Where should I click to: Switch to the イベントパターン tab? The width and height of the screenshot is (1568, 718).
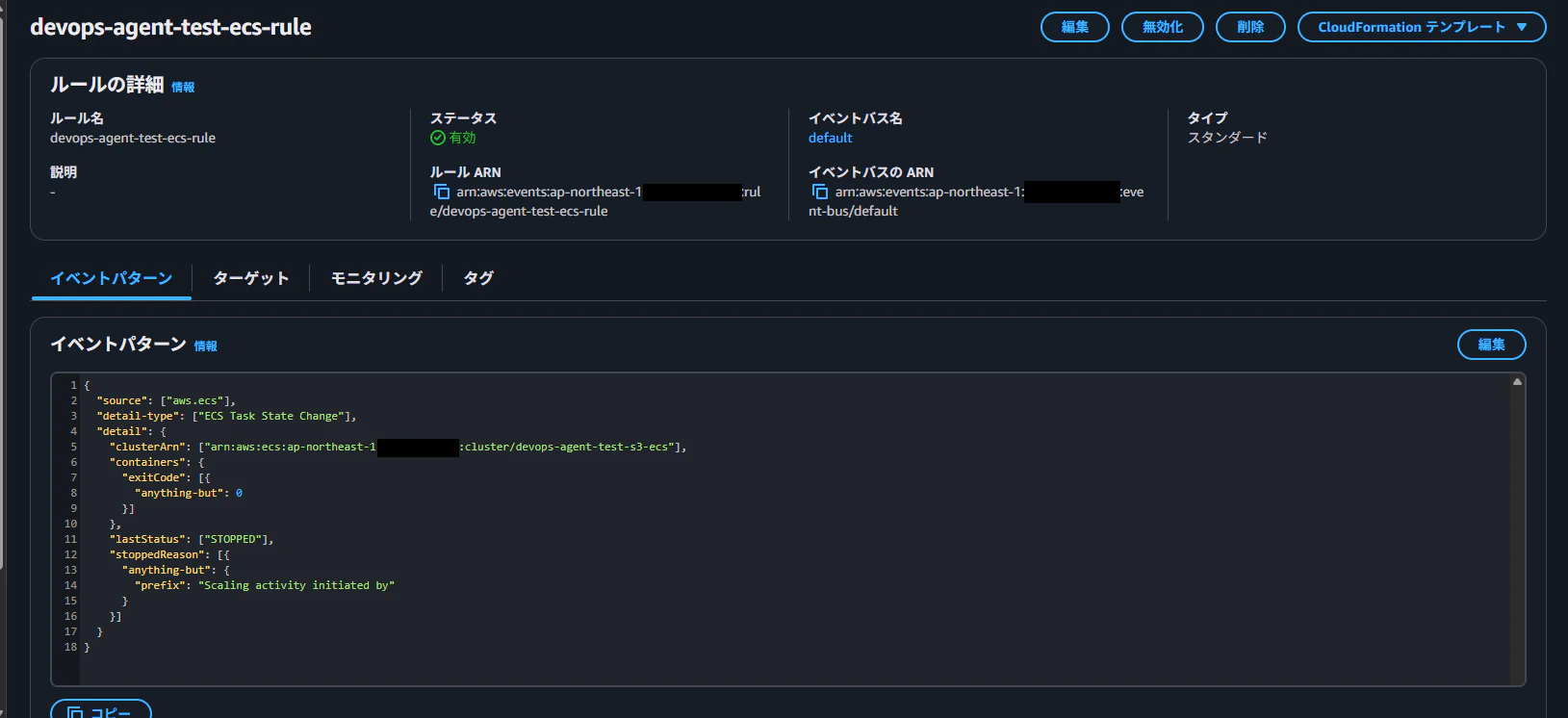click(112, 278)
